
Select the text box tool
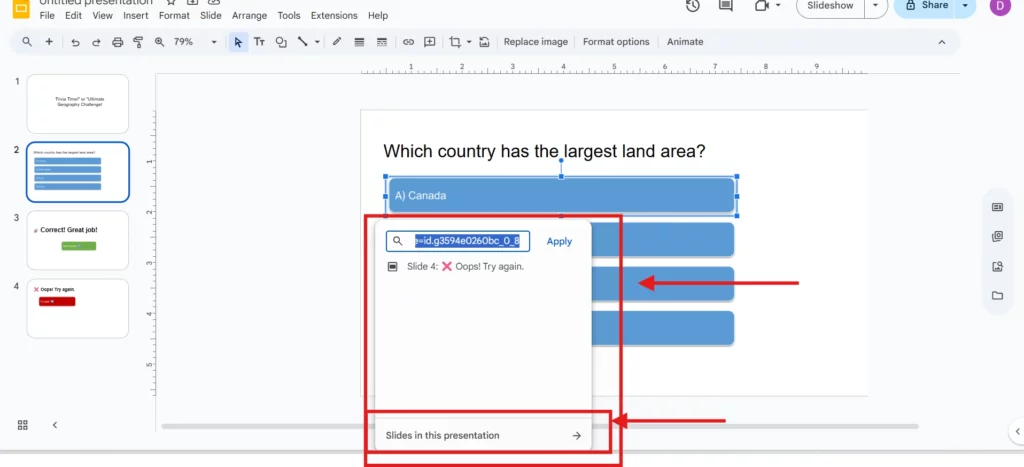point(259,42)
